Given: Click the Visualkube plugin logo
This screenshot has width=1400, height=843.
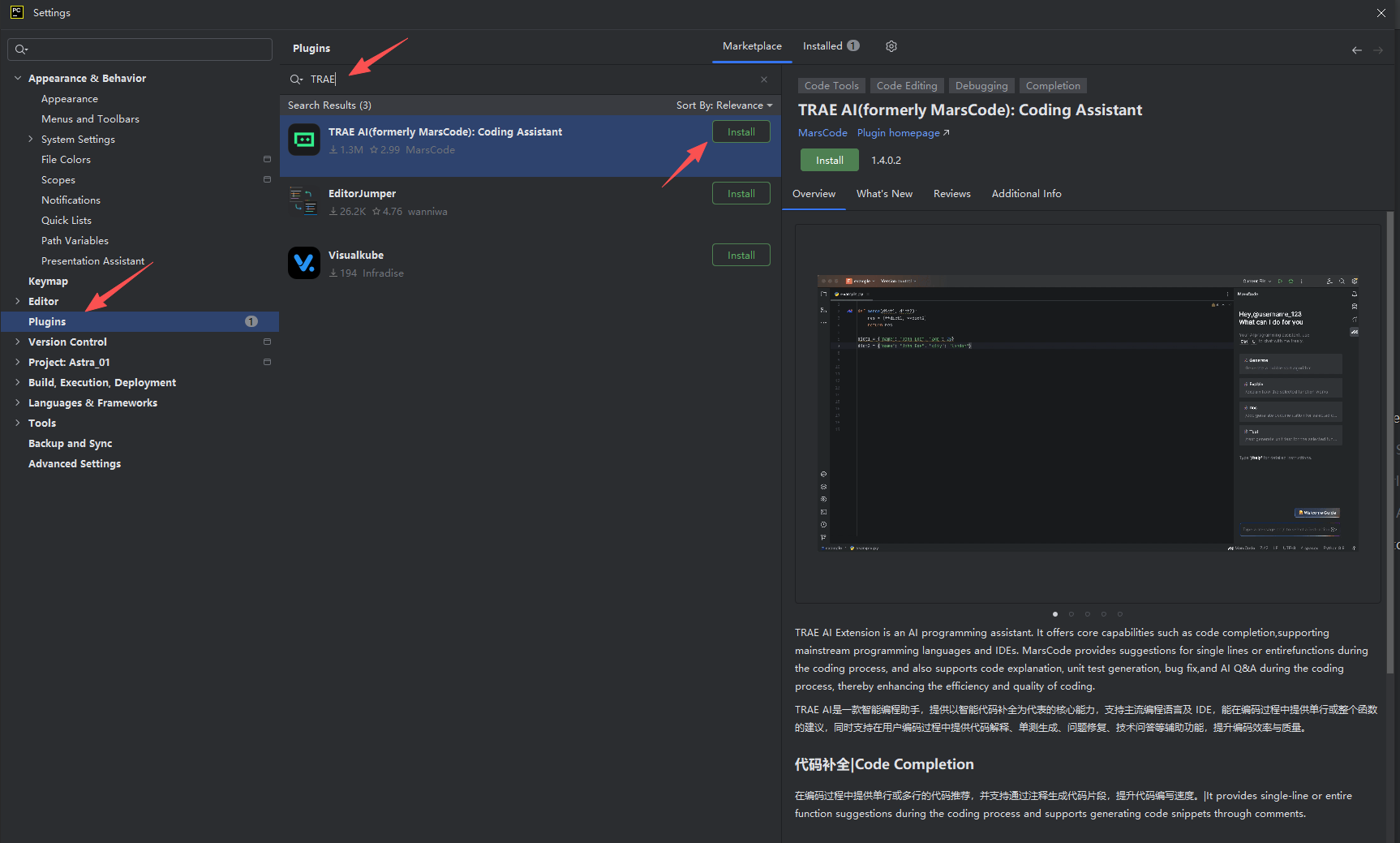Looking at the screenshot, I should 304,263.
